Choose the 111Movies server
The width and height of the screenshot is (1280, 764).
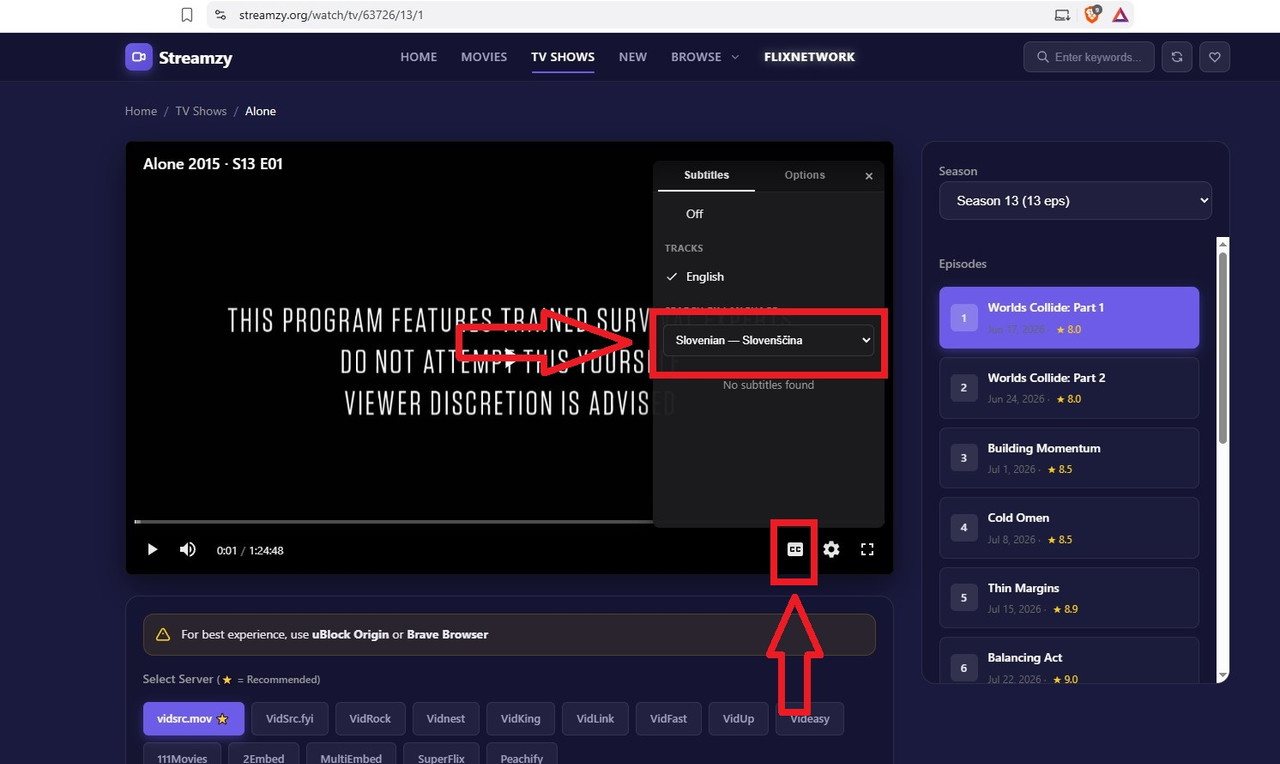181,755
